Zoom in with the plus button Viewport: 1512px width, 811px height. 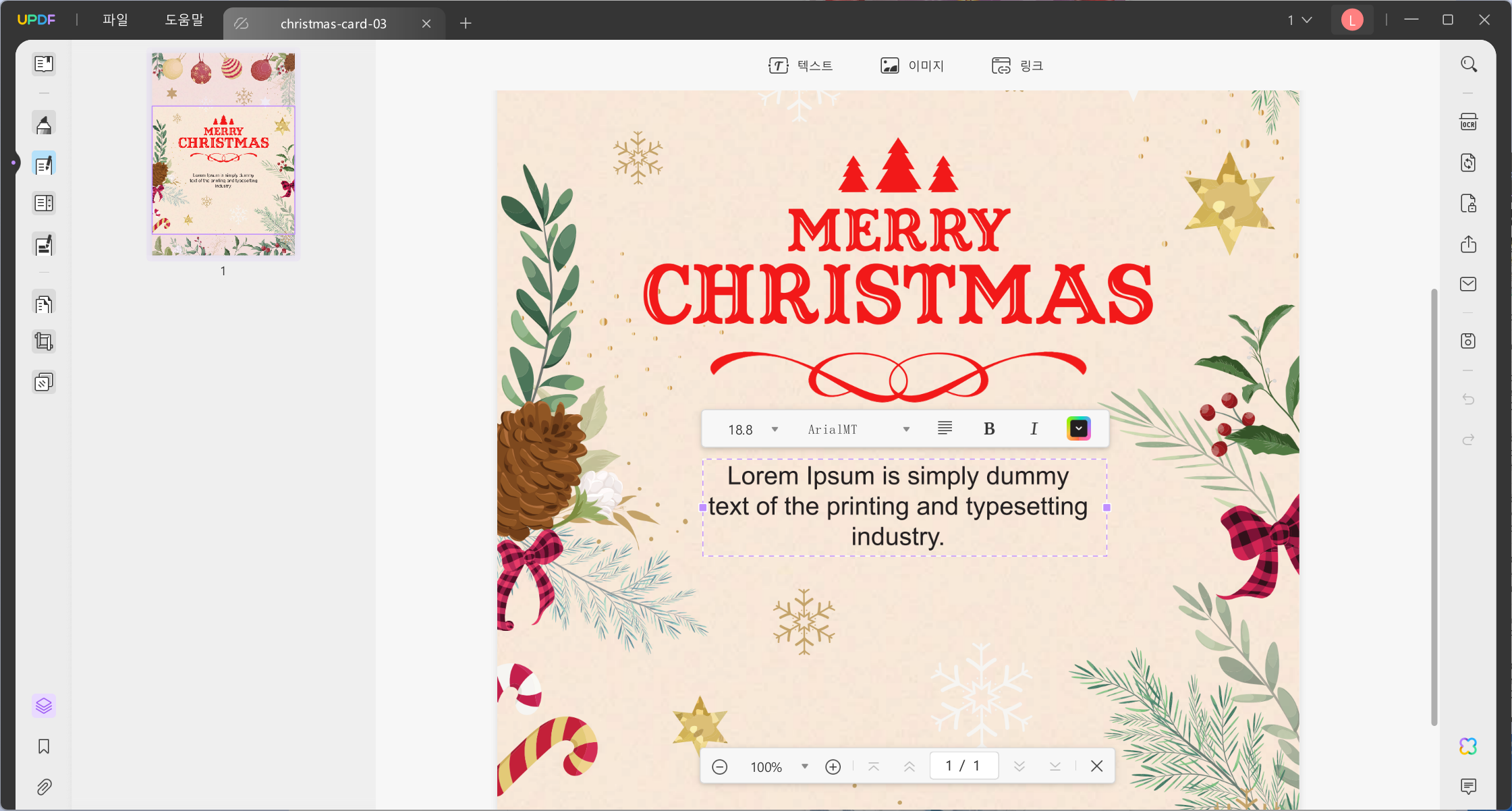point(833,766)
